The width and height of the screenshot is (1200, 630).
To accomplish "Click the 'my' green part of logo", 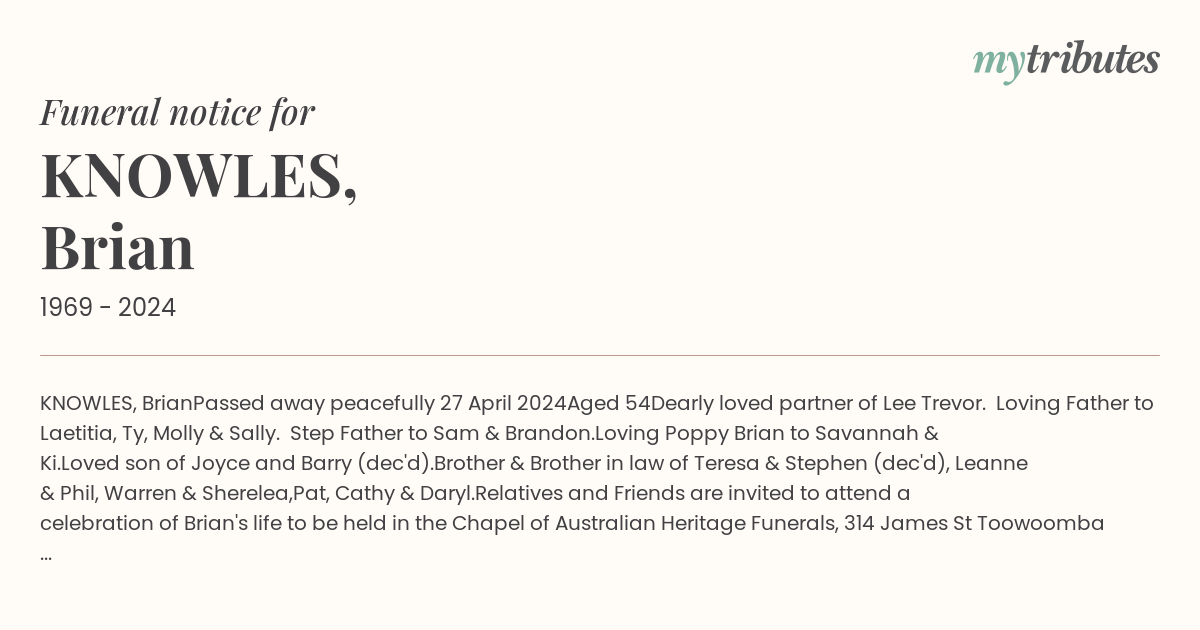I will click(x=999, y=62).
